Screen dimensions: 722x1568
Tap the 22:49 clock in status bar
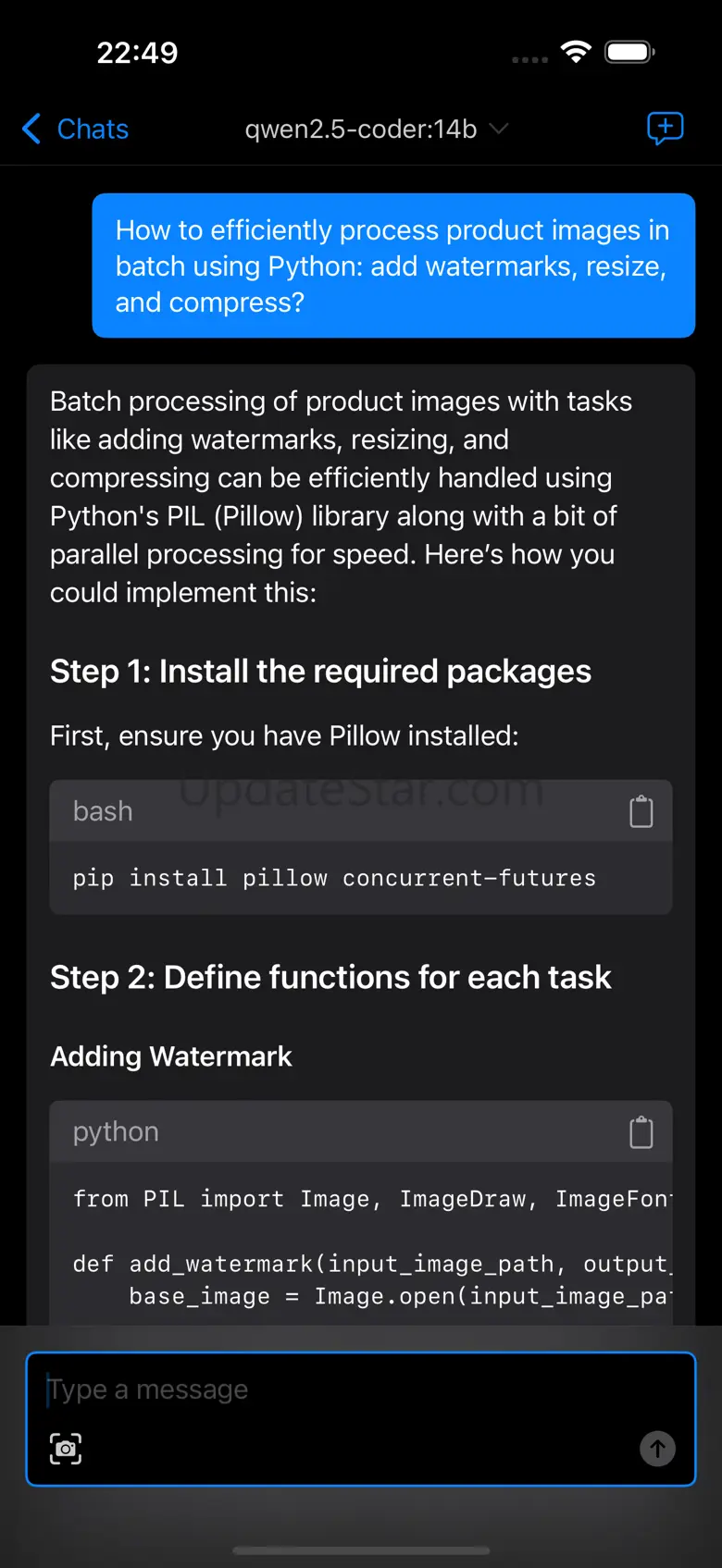click(137, 53)
